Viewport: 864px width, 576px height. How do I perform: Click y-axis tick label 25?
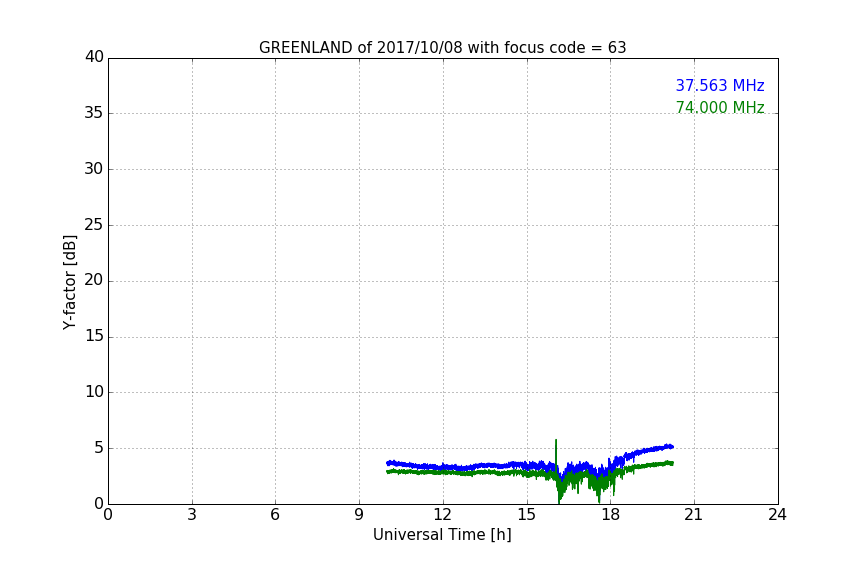pos(94,224)
